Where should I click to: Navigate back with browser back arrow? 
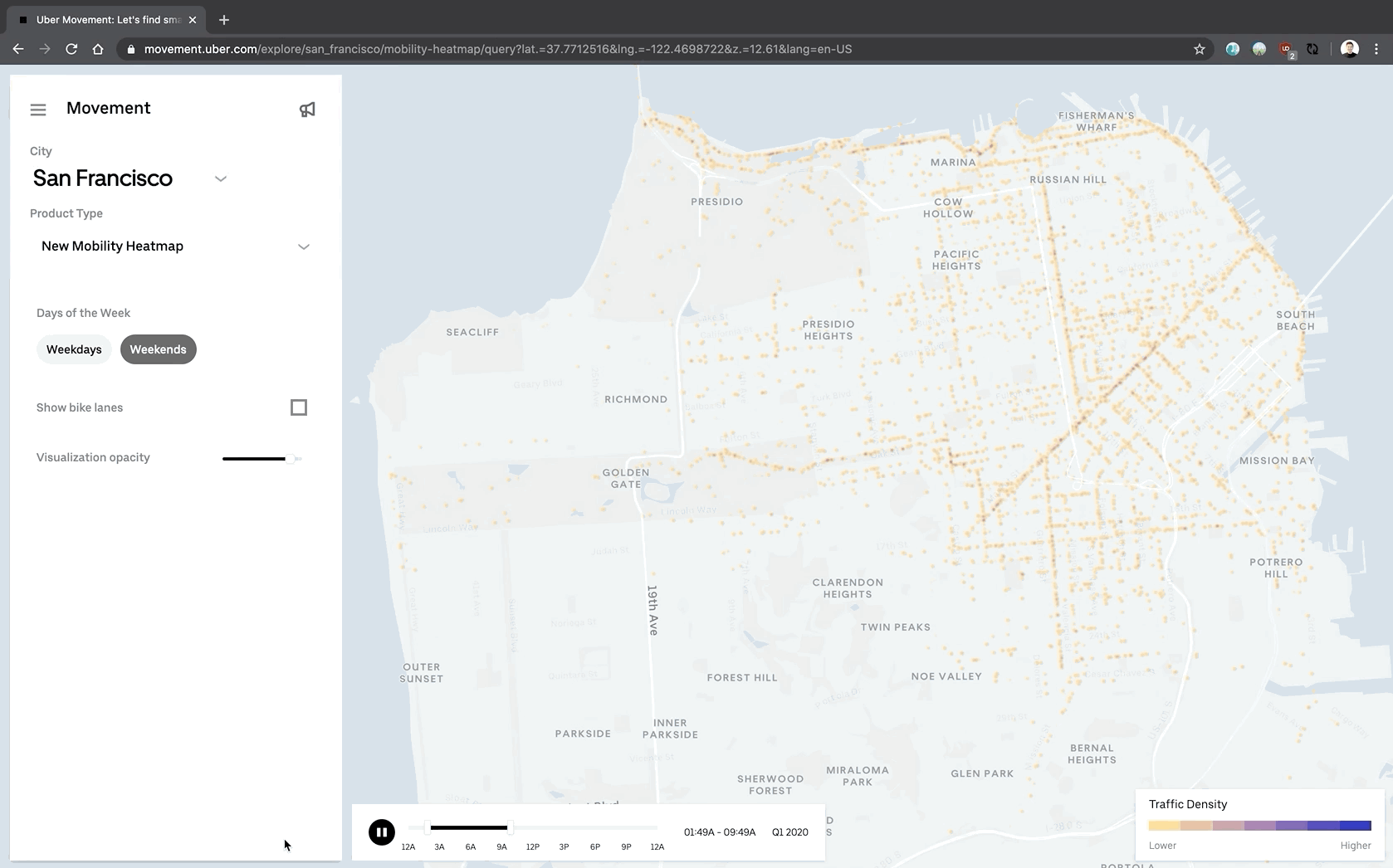(18, 49)
